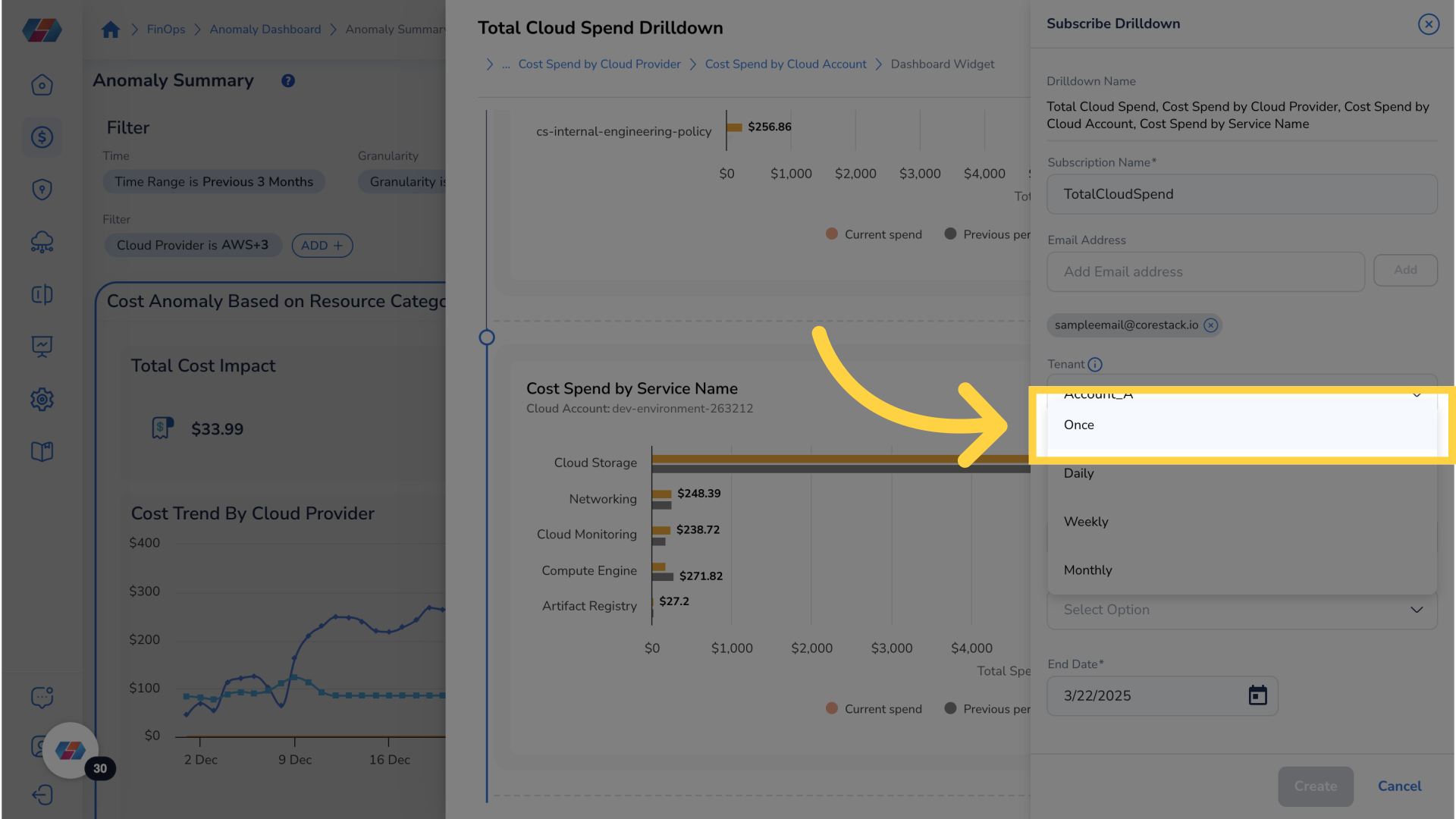Toggle Current spend legend in Service Name chart
The image size is (1456, 819).
pos(874,708)
